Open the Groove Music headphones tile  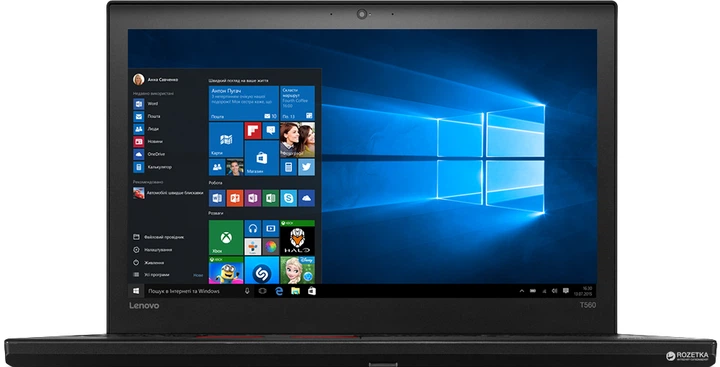coord(253,228)
